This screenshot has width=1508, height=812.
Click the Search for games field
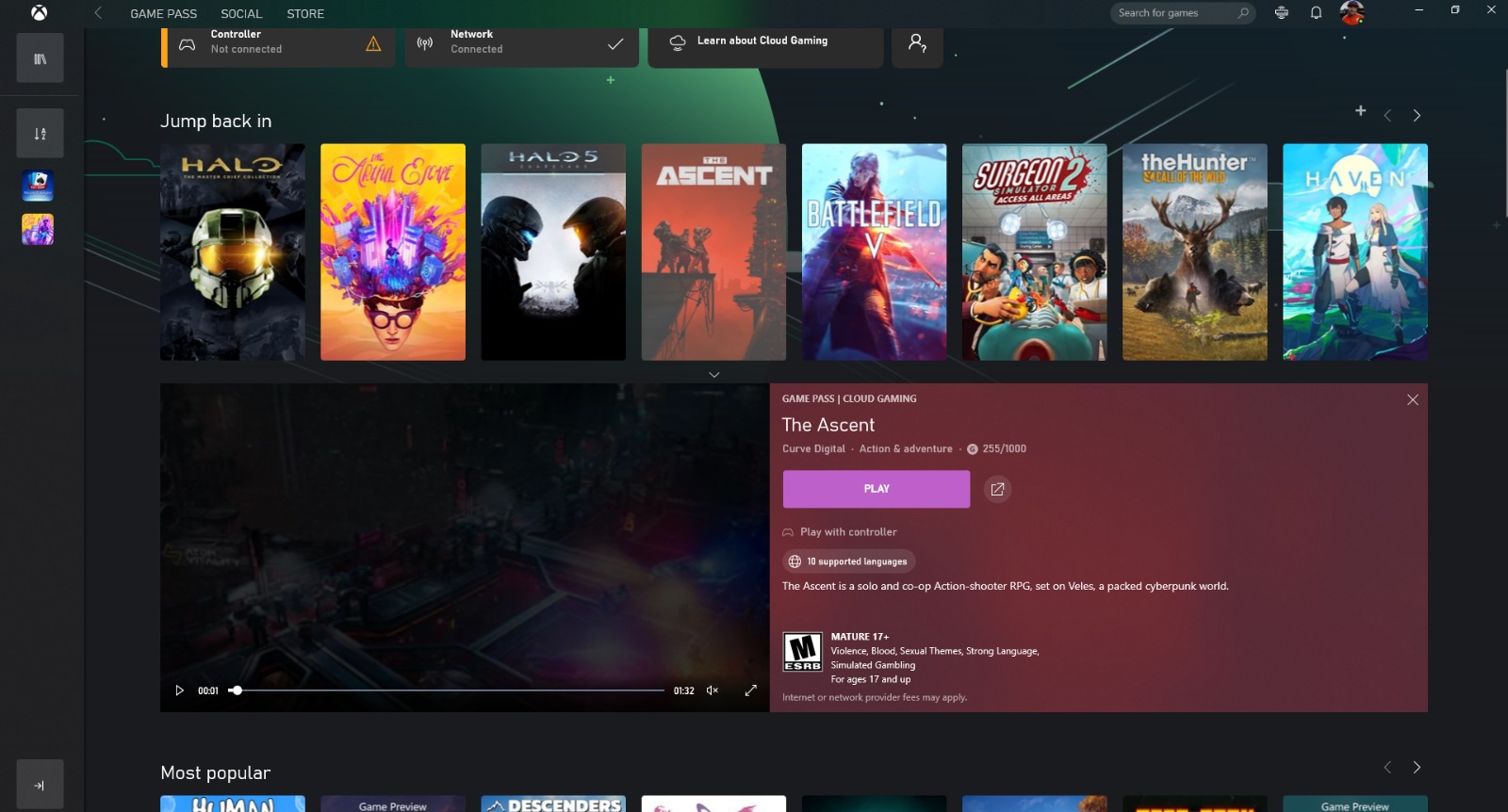tap(1183, 13)
